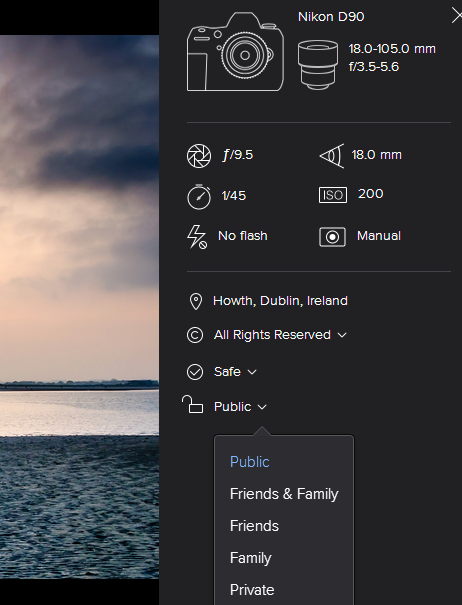Click the f/9.5 aperture value

(x=238, y=155)
